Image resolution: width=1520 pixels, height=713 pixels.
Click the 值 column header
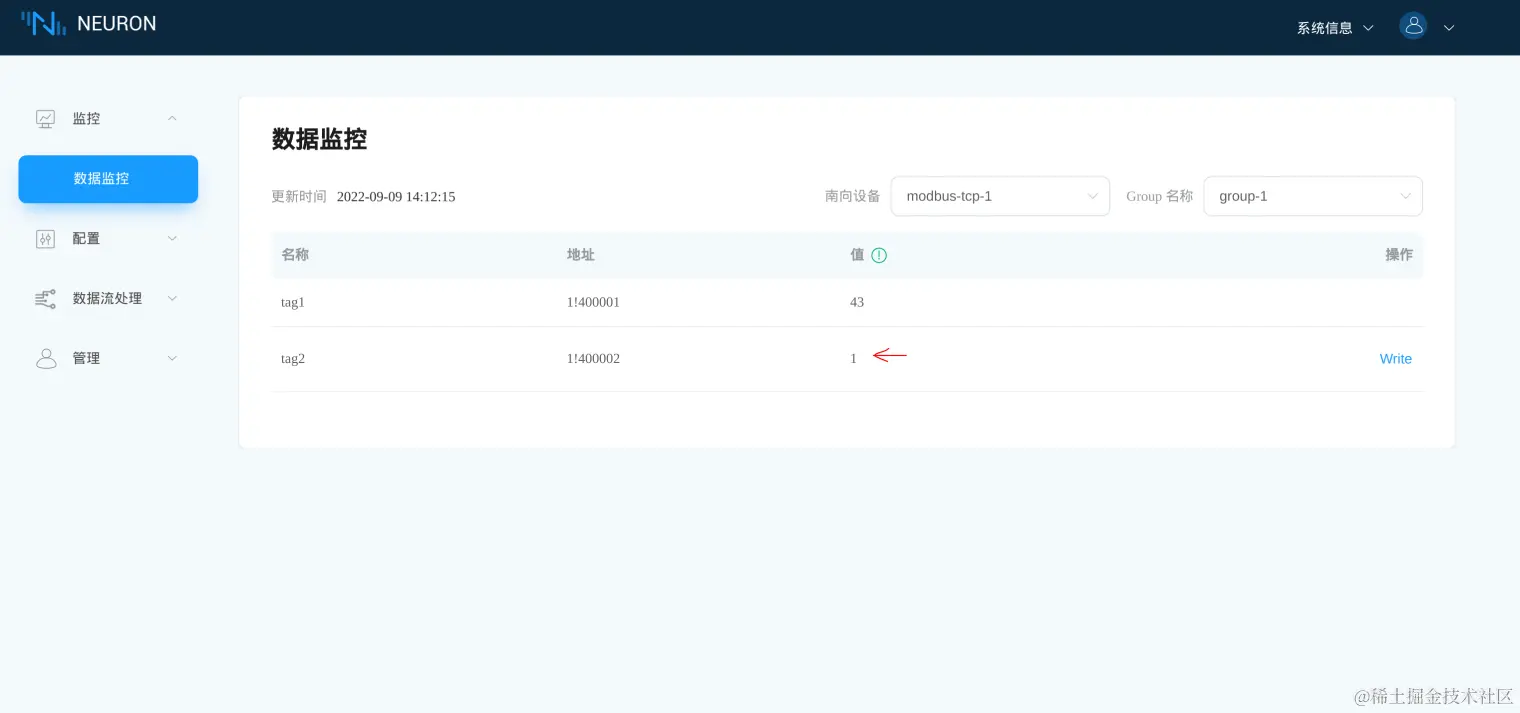pyautogui.click(x=857, y=255)
